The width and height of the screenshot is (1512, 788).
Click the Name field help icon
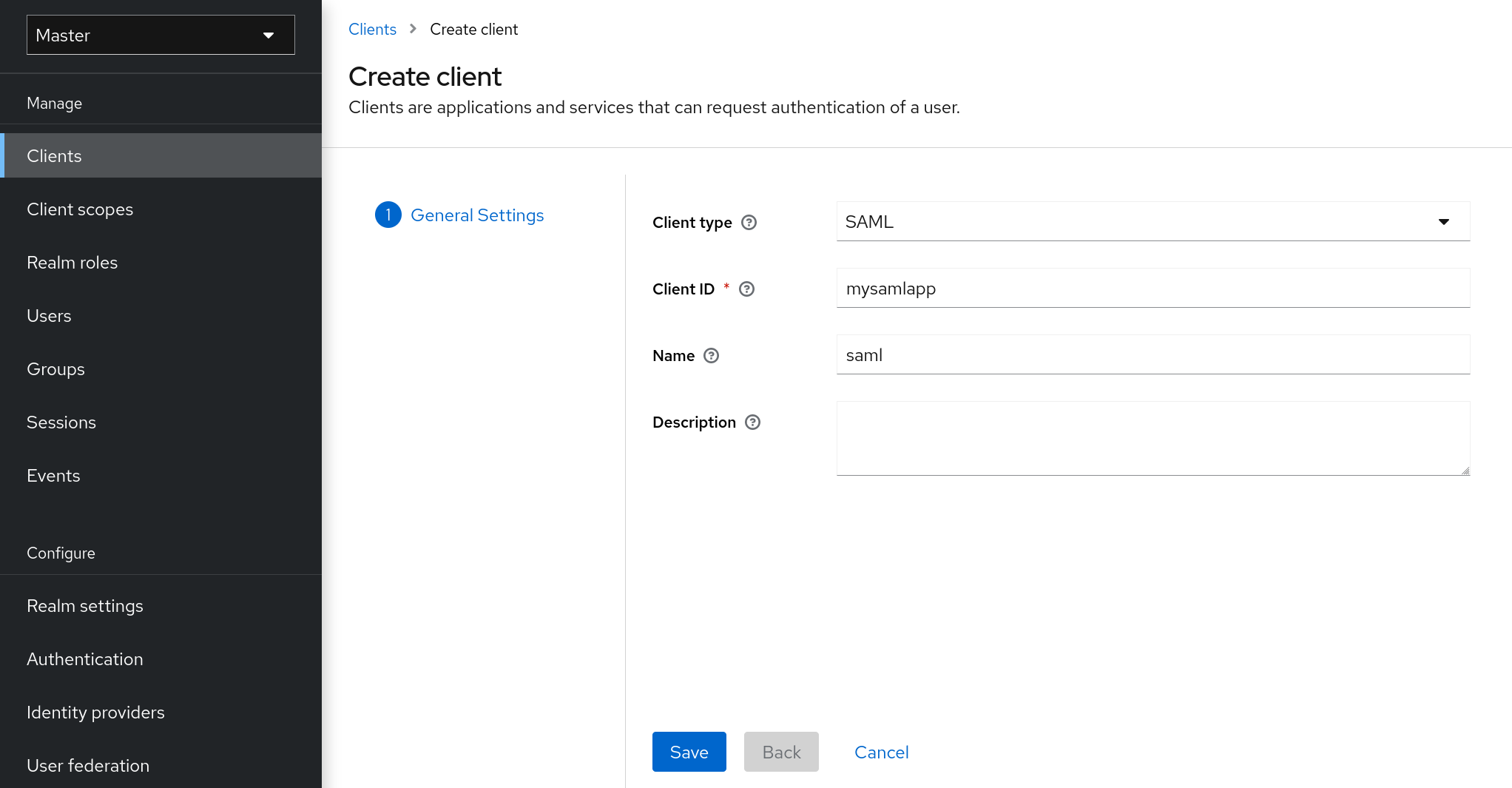(x=712, y=356)
